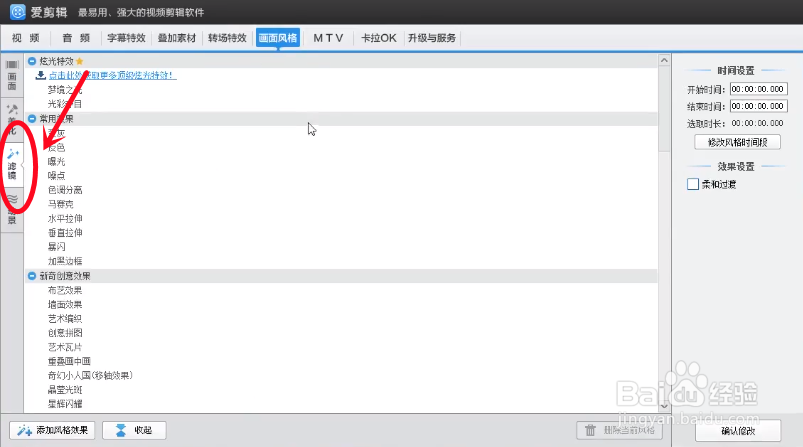Open the 叠加素材 tab

click(x=177, y=38)
